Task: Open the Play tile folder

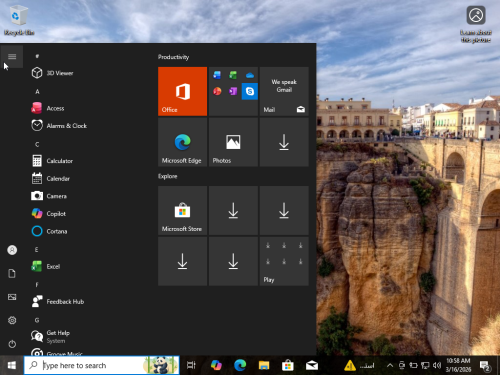Action: [284, 261]
